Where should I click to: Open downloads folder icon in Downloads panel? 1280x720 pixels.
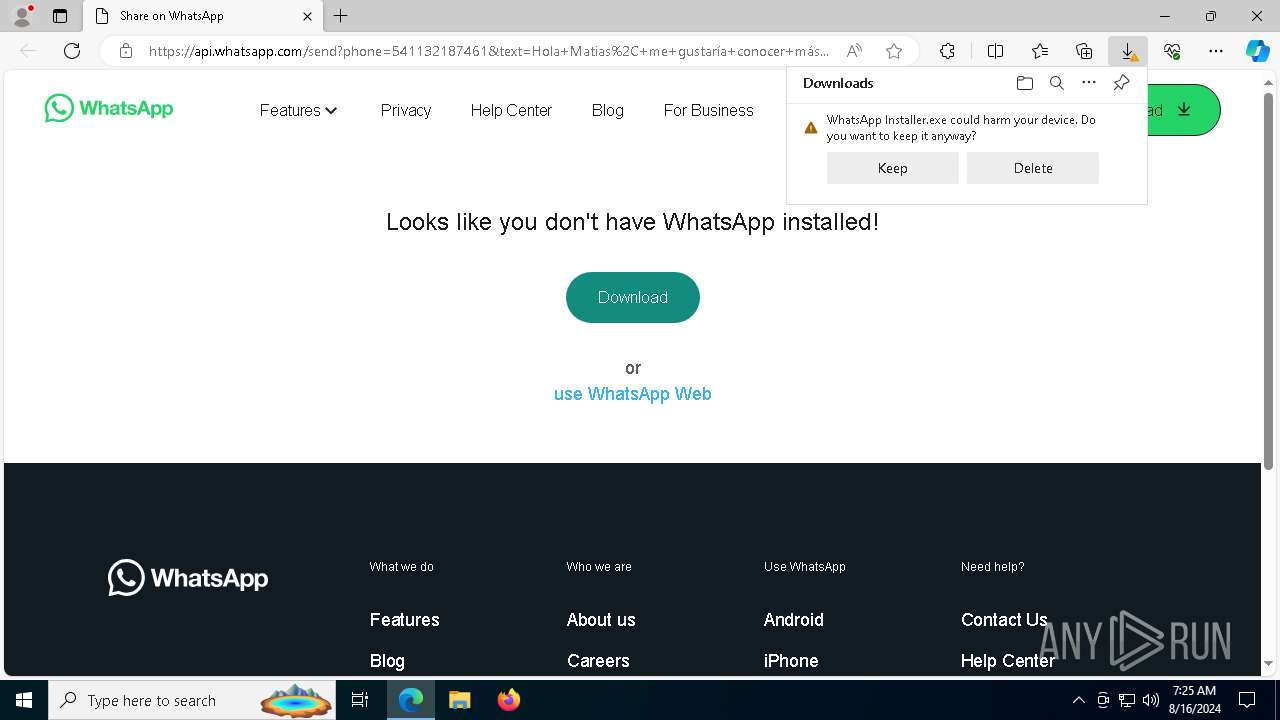pyautogui.click(x=1024, y=83)
